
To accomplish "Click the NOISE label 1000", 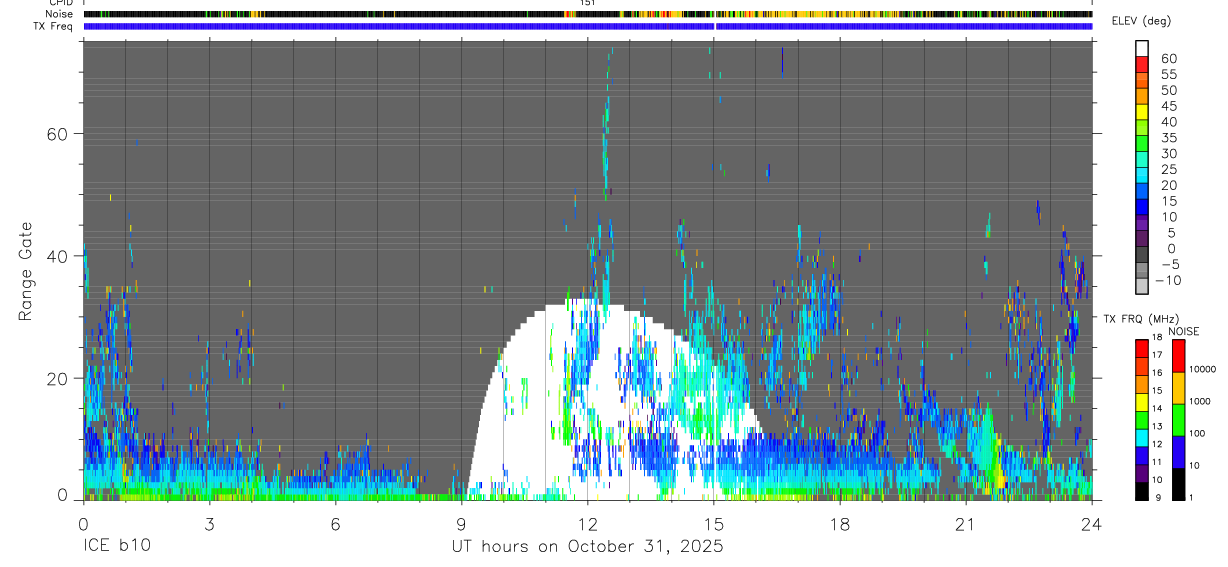I will [1199, 401].
